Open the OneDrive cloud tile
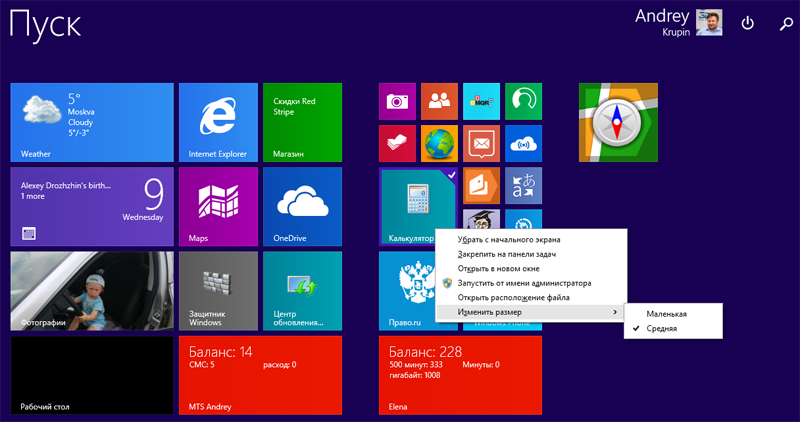This screenshot has height=422, width=800. 303,207
